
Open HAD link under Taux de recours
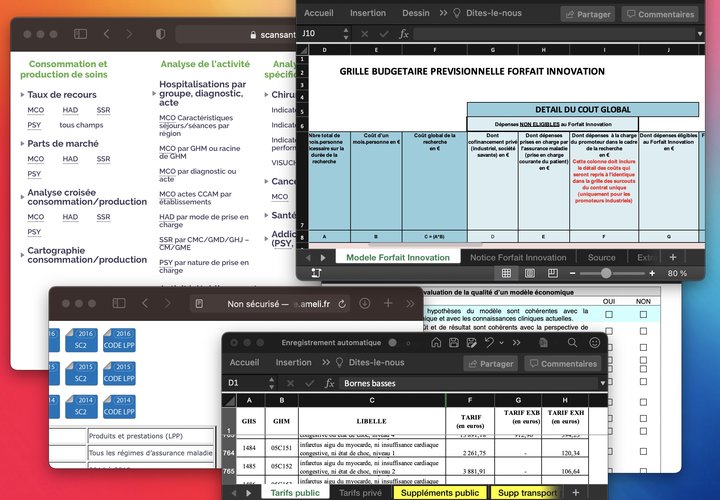coord(70,110)
